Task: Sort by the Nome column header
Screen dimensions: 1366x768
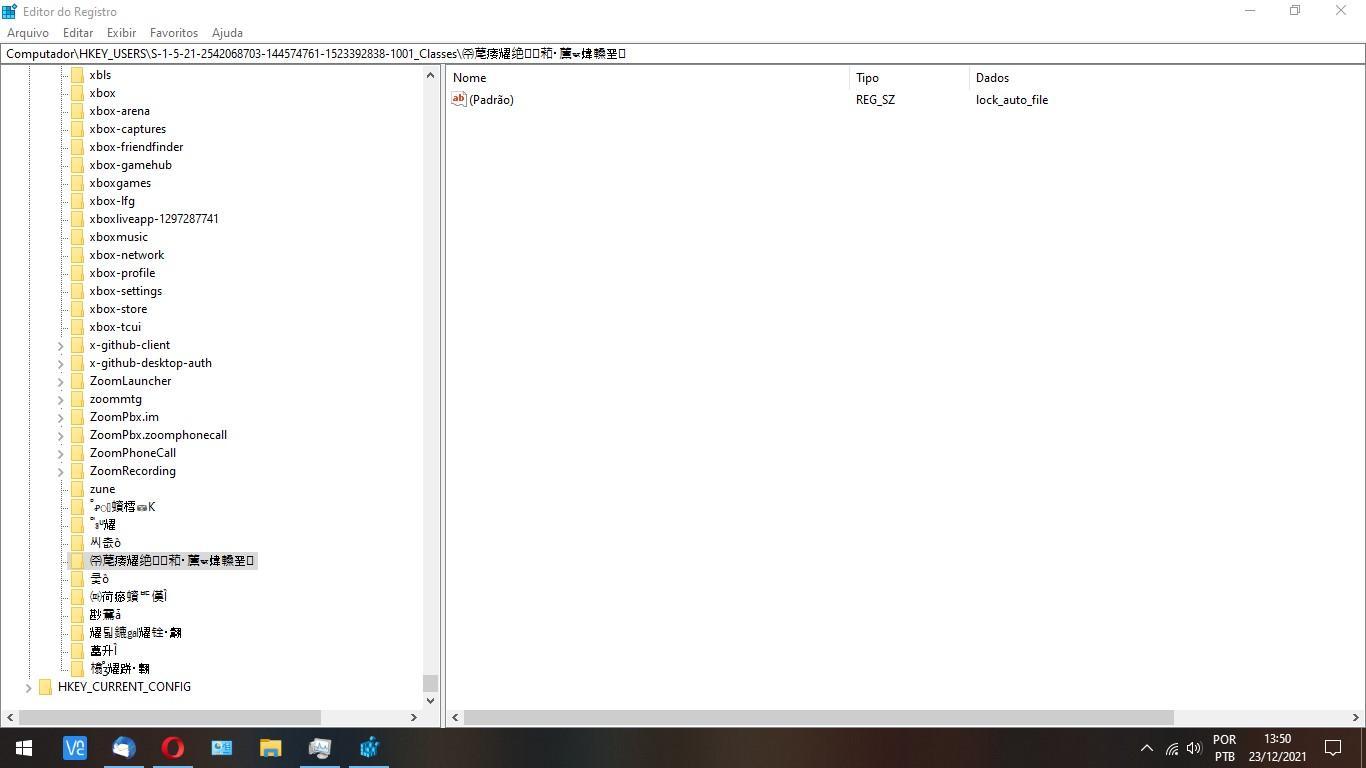Action: tap(648, 77)
